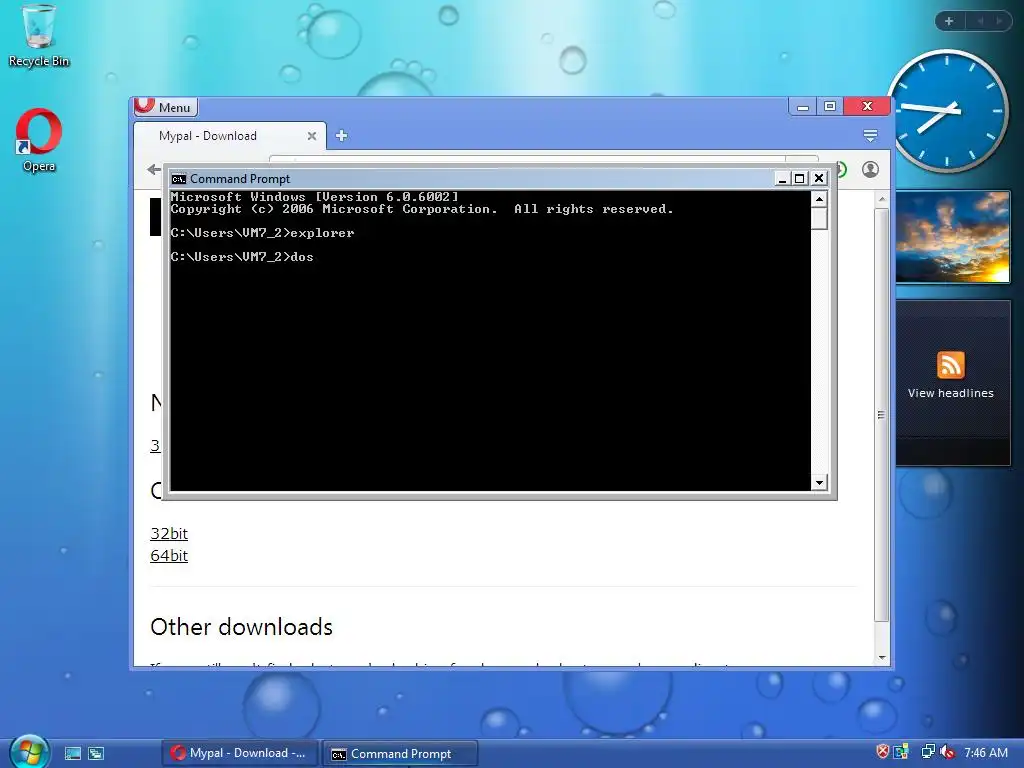Minimize the Command Prompt window
Image resolution: width=1024 pixels, height=768 pixels.
coord(782,178)
